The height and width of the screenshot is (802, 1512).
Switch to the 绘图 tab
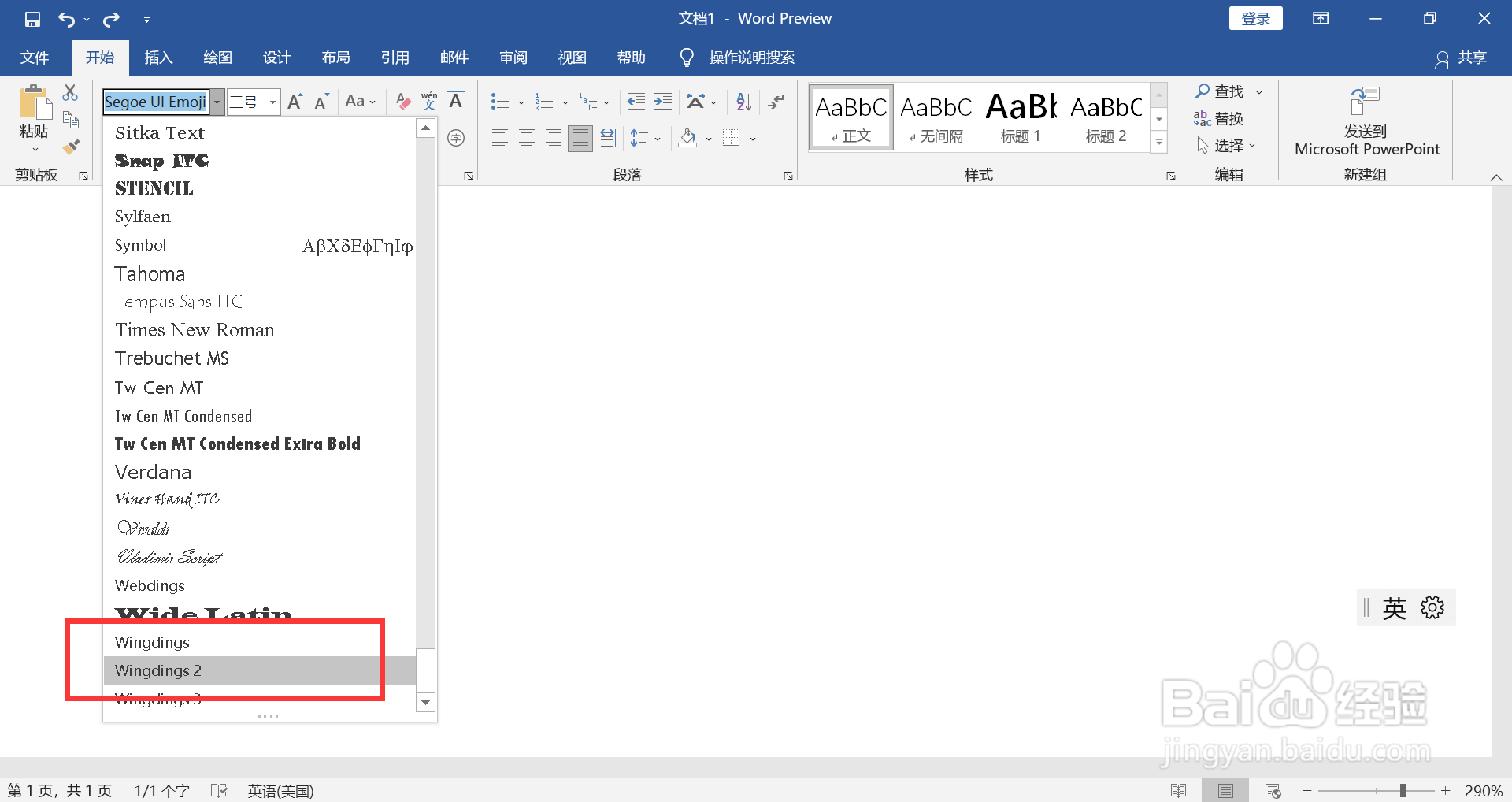[217, 58]
